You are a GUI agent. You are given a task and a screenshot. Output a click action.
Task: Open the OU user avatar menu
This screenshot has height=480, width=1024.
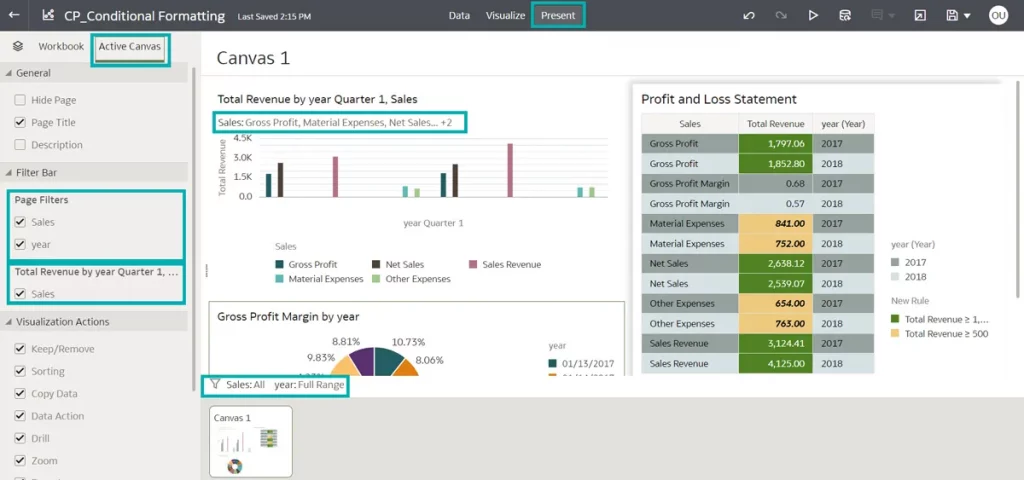tap(997, 16)
